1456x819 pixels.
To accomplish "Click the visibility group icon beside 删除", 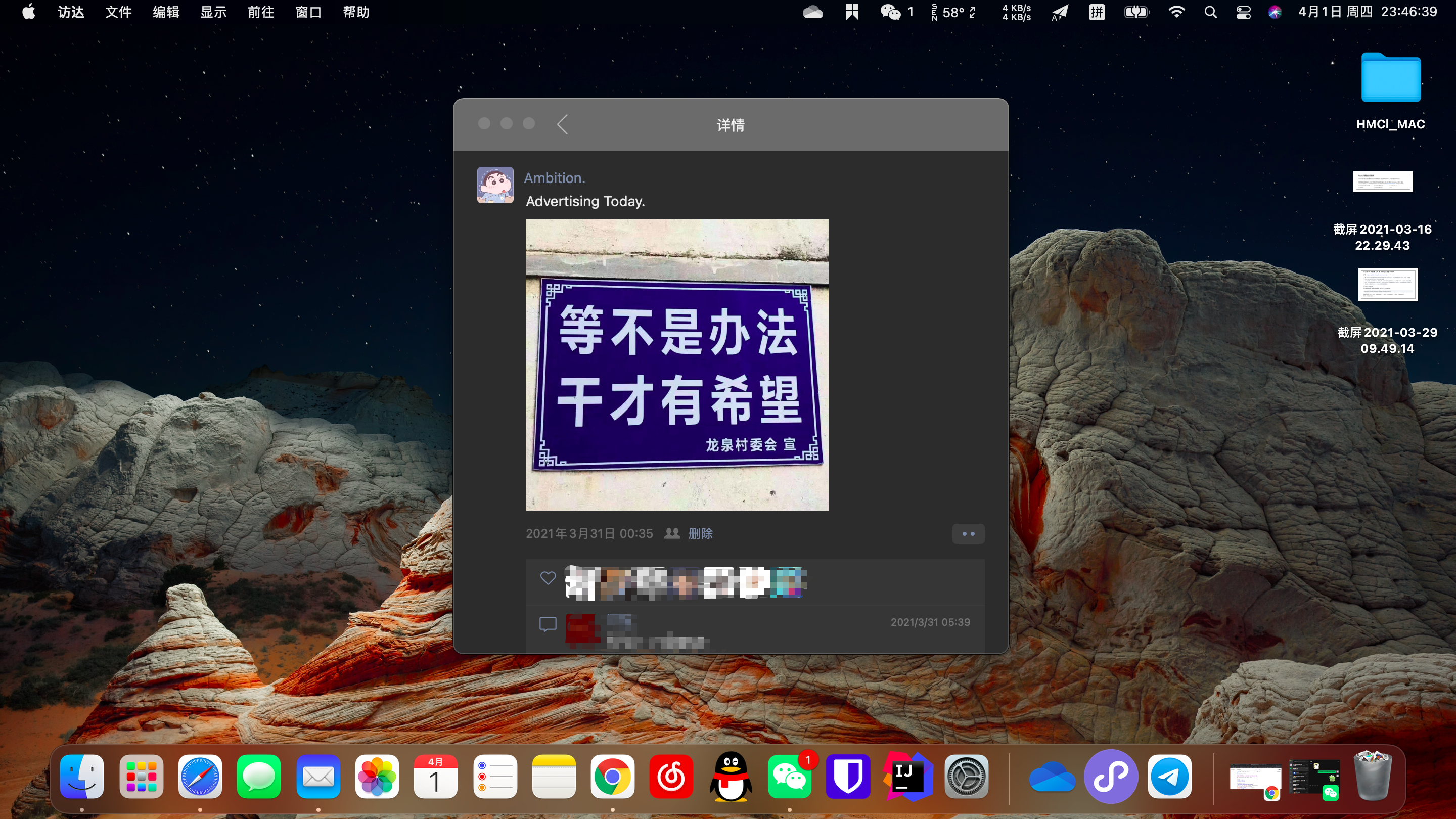I will pyautogui.click(x=671, y=533).
